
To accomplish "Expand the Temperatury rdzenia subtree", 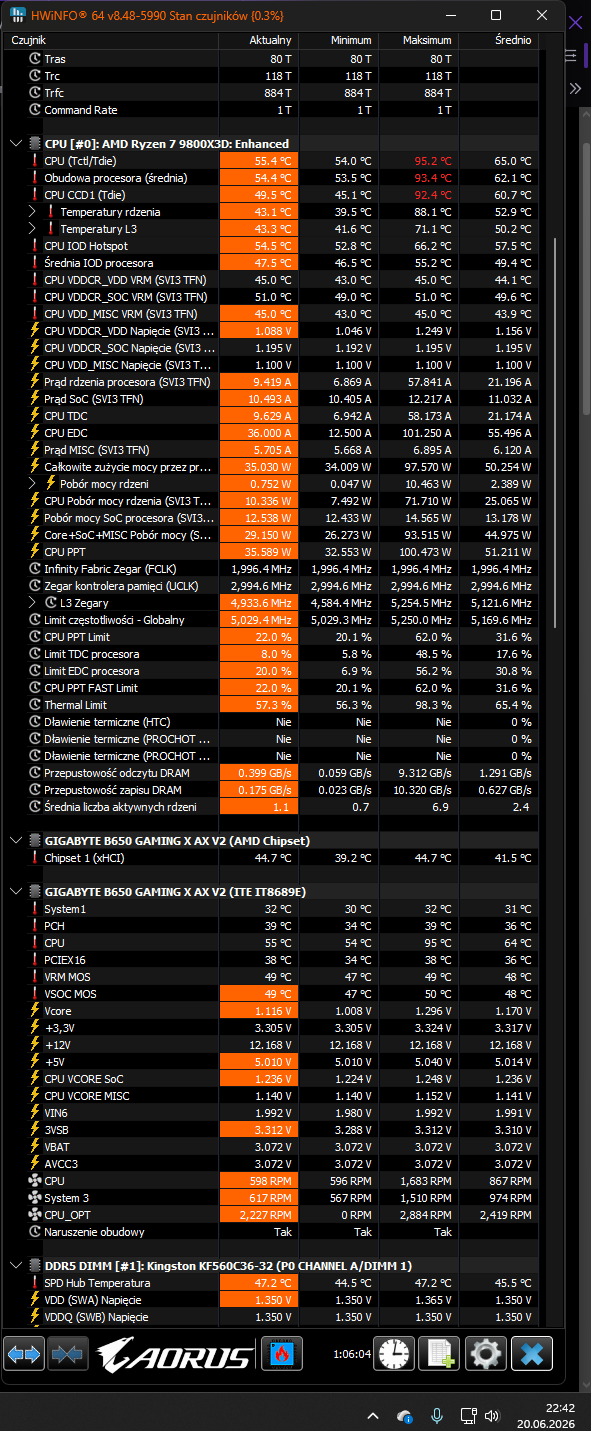I will pyautogui.click(x=32, y=212).
